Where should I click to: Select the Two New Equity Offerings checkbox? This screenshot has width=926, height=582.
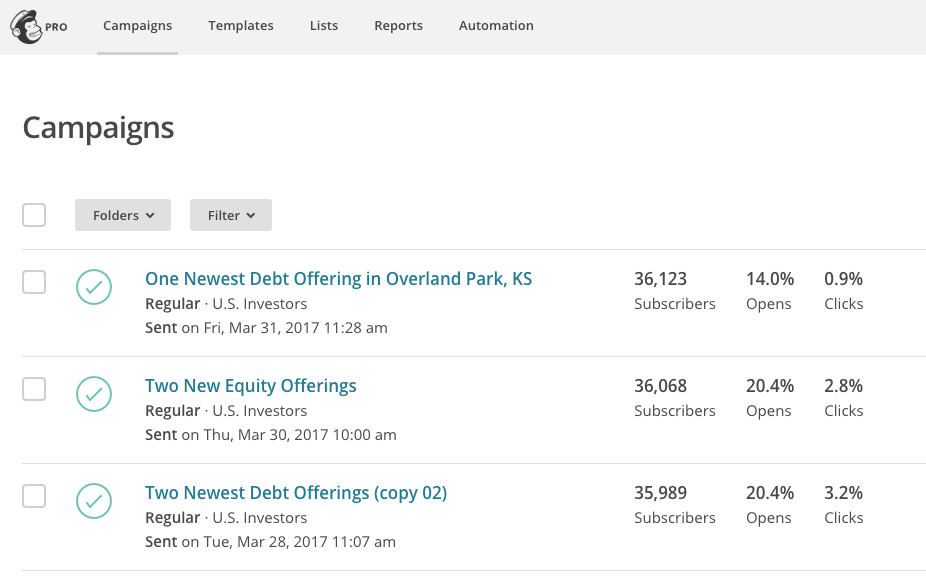click(34, 389)
